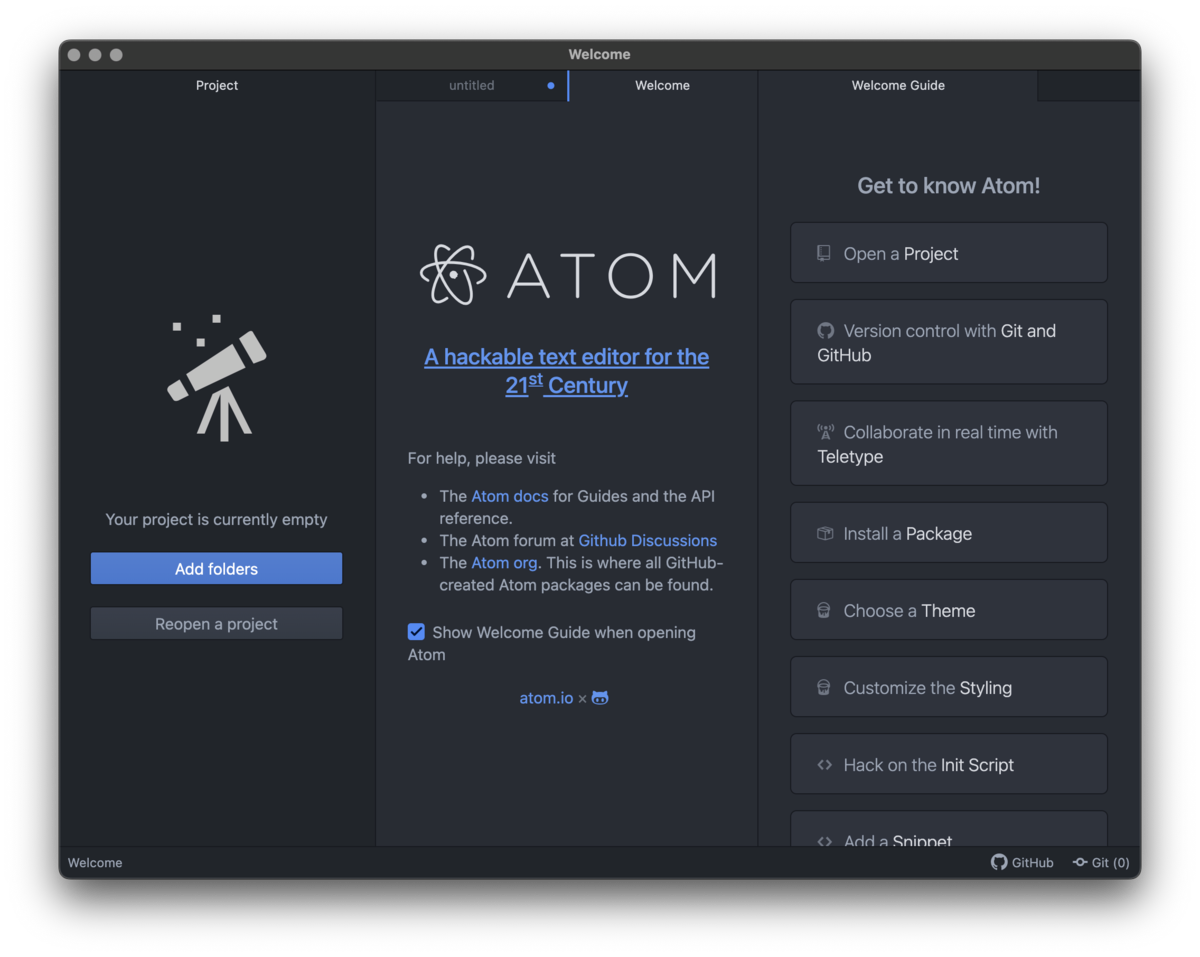The width and height of the screenshot is (1200, 957).
Task: Click the book icon beside Open a Project
Action: [824, 253]
